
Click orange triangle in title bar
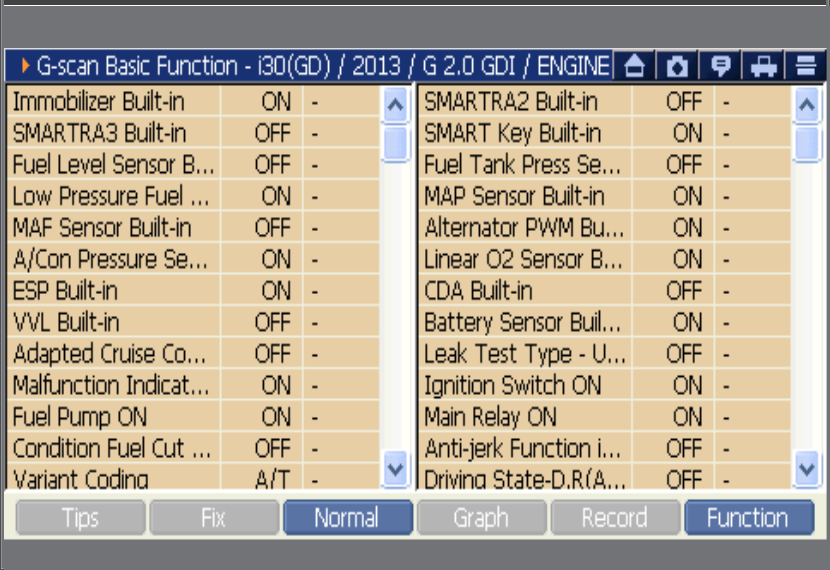click(x=25, y=66)
